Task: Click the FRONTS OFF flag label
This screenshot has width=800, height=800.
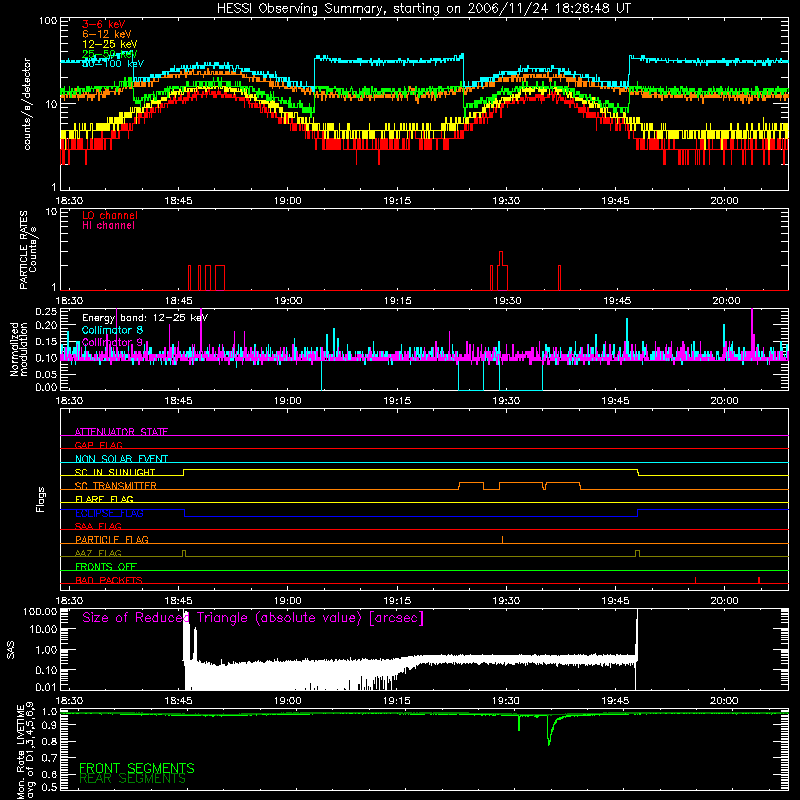Action: (106, 566)
